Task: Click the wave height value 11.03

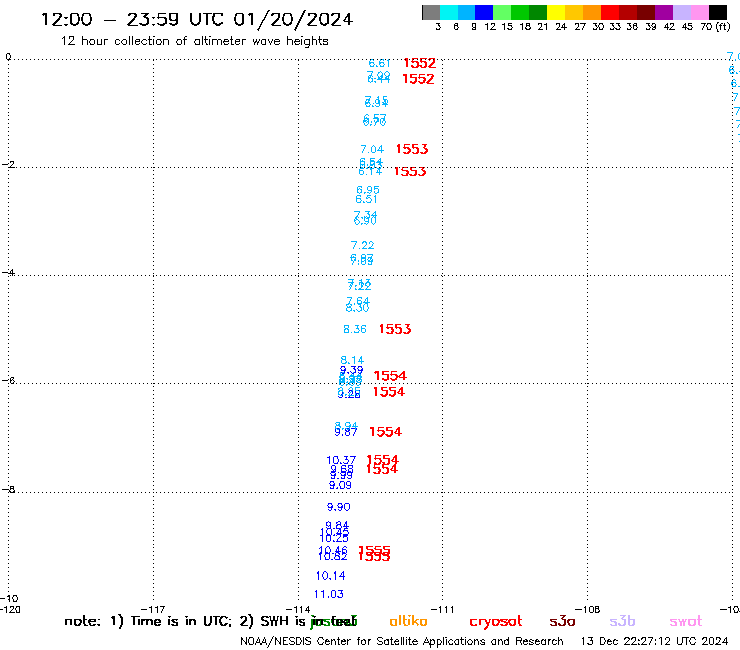Action: tap(328, 594)
